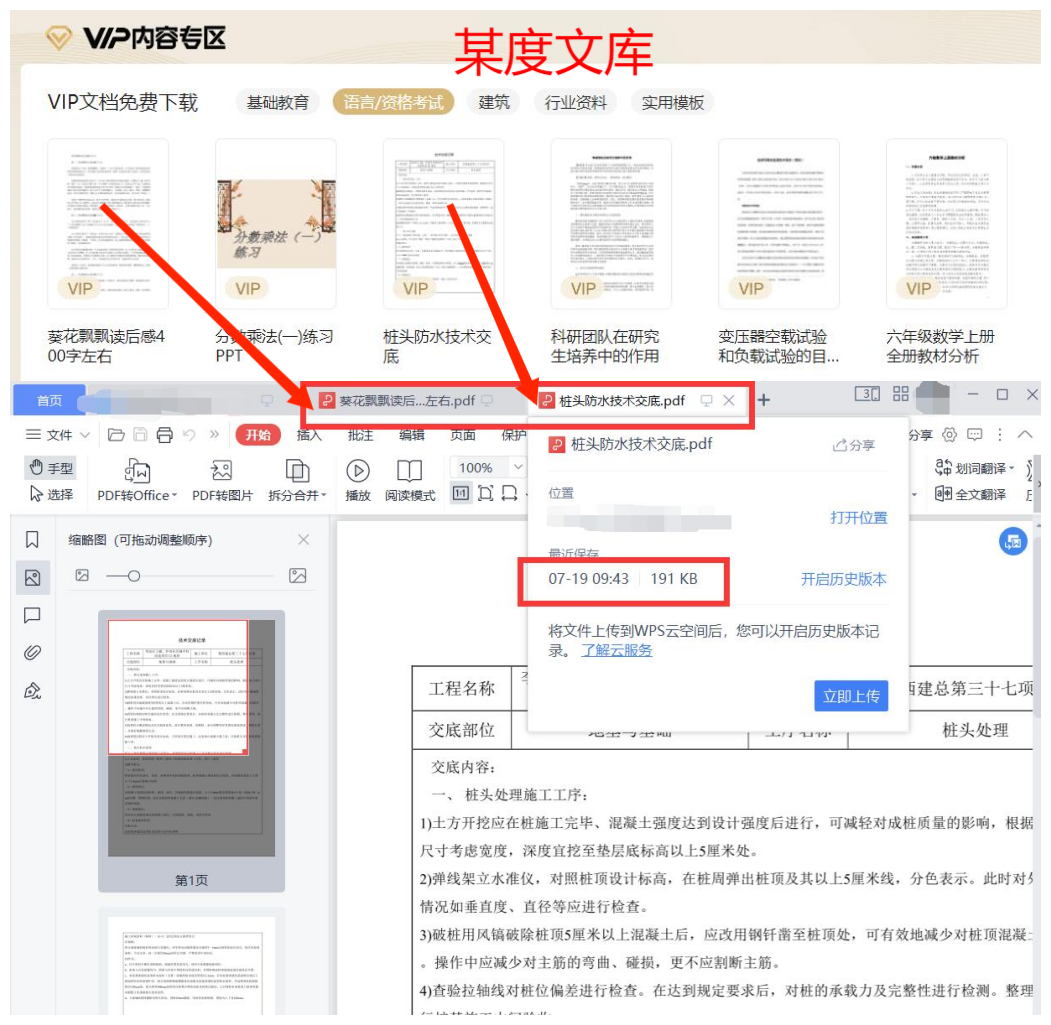
Task: Go to the 首页 home tab
Action: [x=49, y=400]
